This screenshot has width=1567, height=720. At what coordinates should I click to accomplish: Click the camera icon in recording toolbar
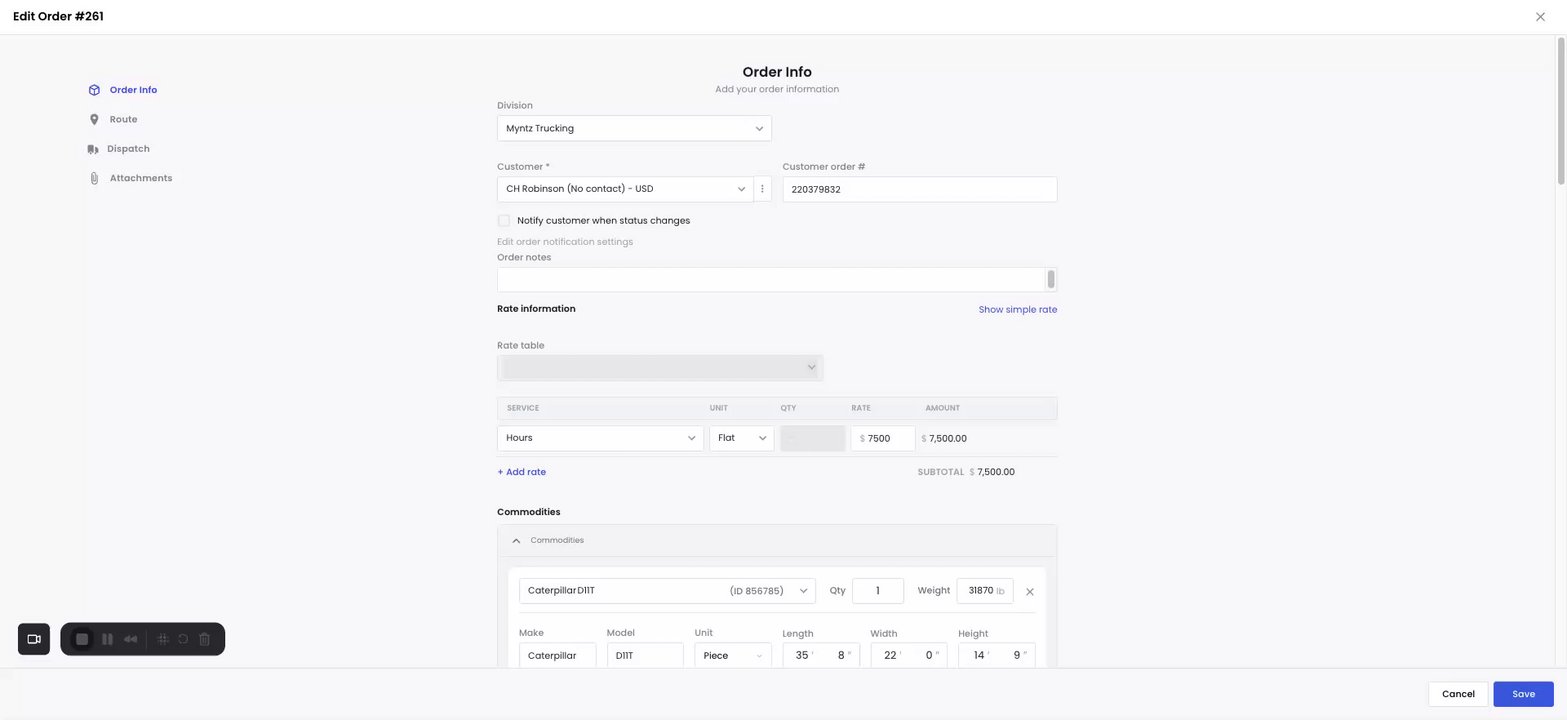[x=34, y=639]
